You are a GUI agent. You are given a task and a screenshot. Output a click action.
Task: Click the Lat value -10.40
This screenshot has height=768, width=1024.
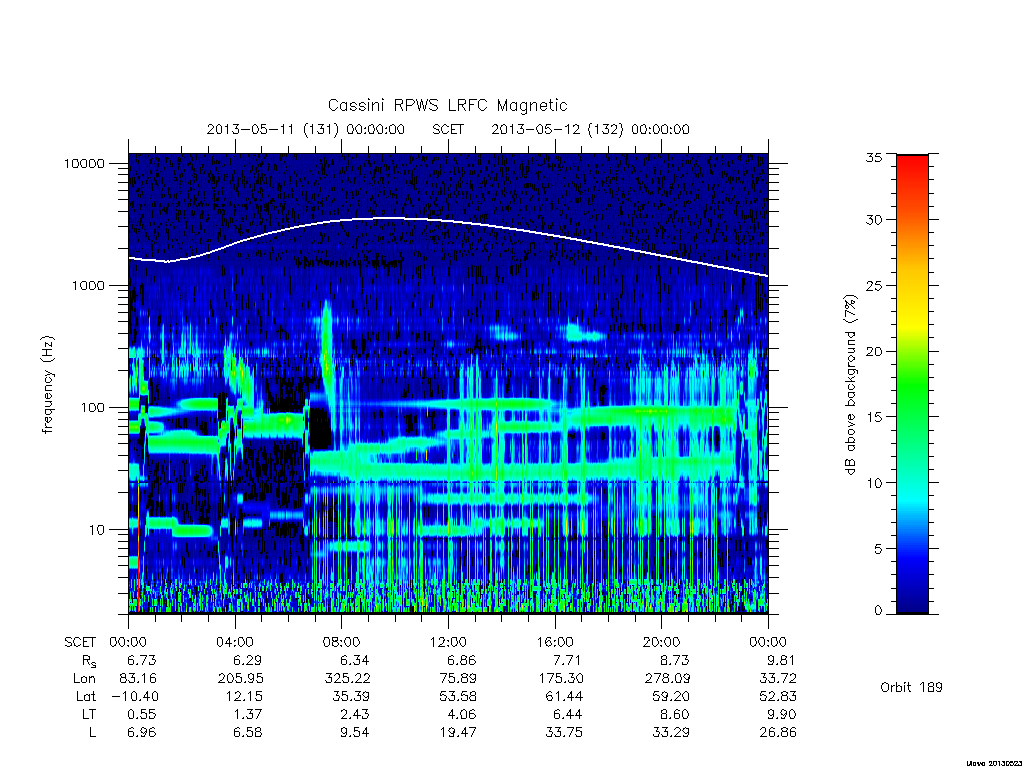tap(135, 696)
